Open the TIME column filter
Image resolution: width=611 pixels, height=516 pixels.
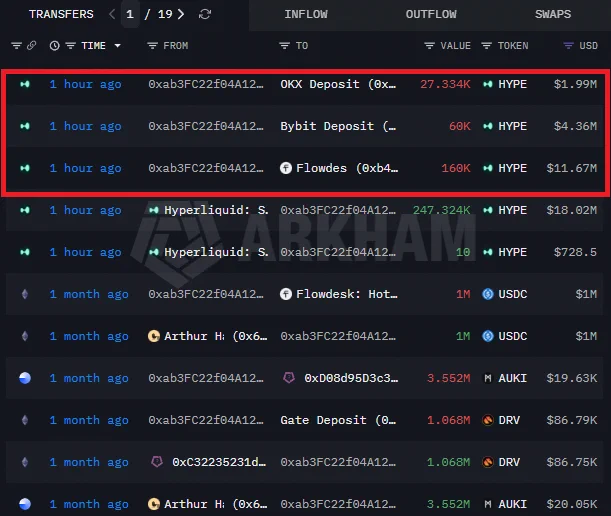[x=71, y=46]
